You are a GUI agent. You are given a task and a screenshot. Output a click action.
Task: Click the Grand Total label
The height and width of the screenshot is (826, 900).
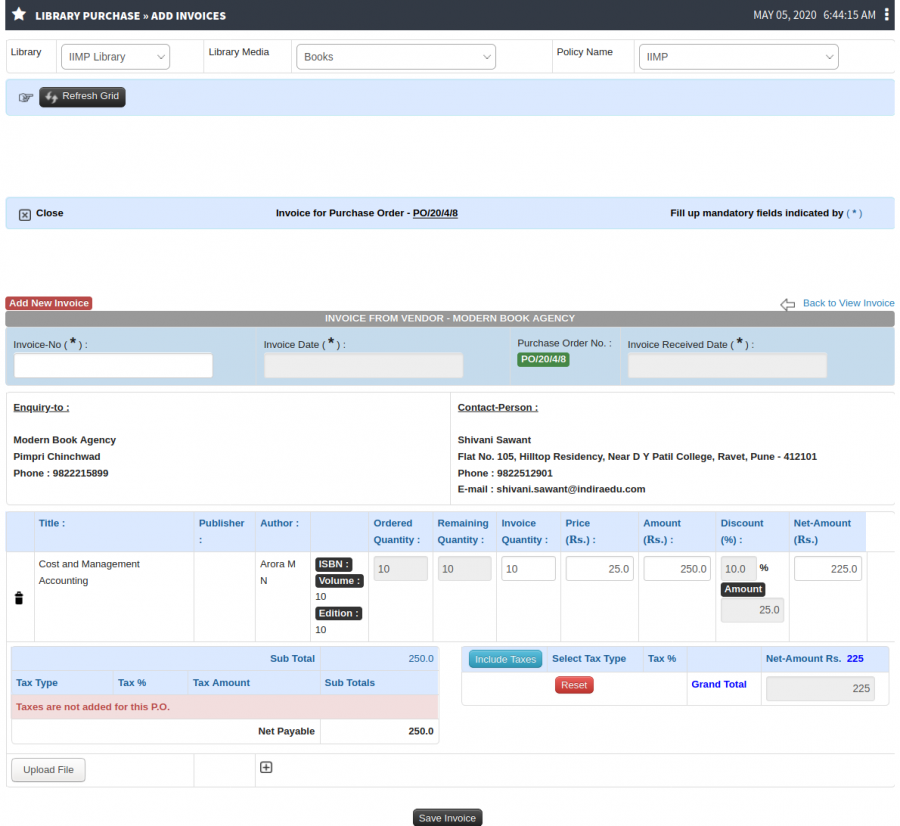(719, 684)
